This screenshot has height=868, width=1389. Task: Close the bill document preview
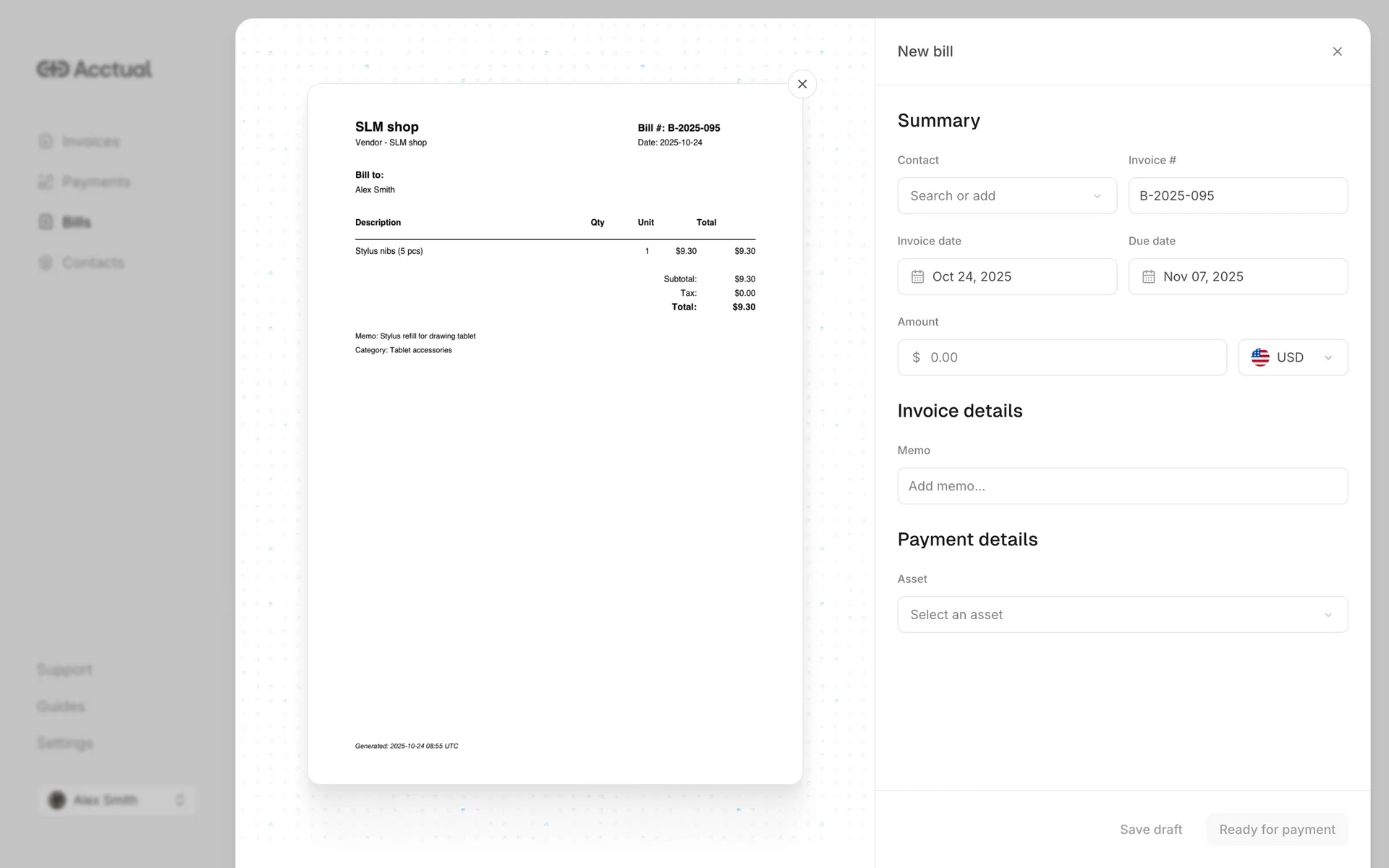802,84
